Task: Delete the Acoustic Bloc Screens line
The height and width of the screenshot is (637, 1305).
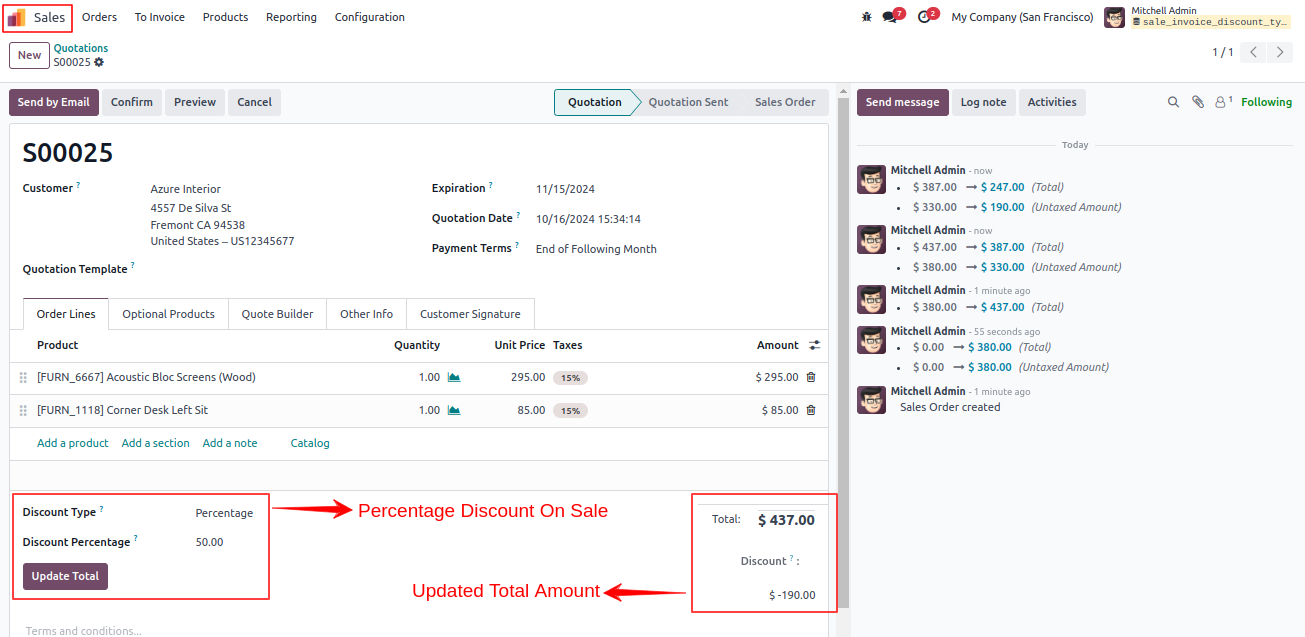Action: coord(811,377)
